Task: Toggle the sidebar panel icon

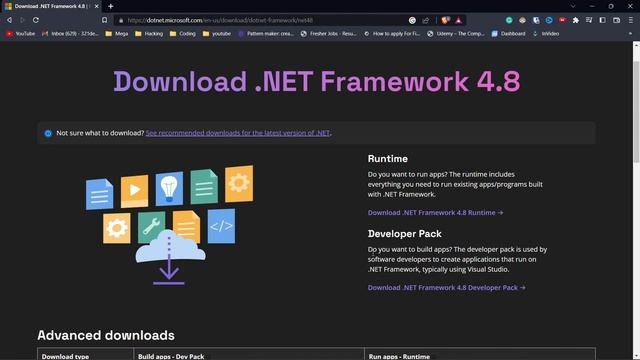Action: click(x=602, y=20)
